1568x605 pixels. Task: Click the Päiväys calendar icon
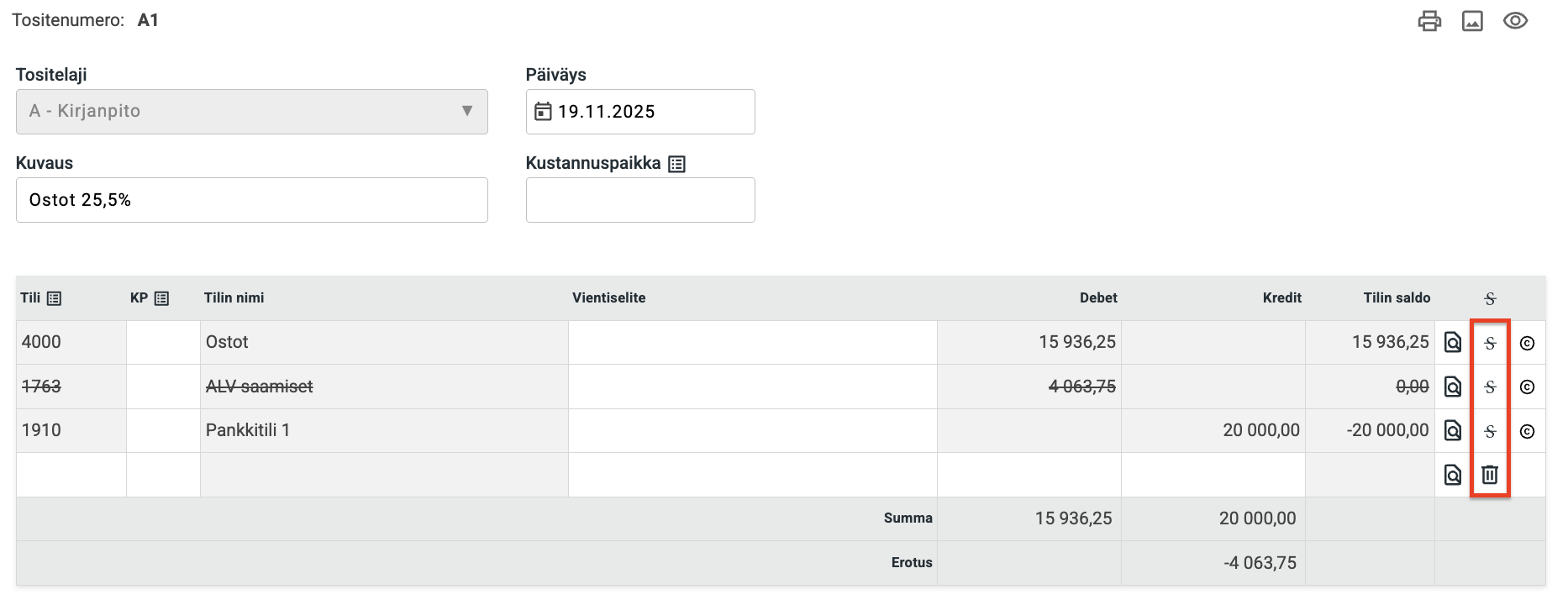point(543,112)
